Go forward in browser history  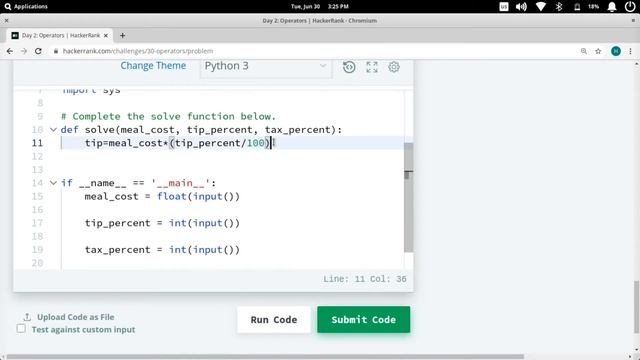(x=24, y=51)
